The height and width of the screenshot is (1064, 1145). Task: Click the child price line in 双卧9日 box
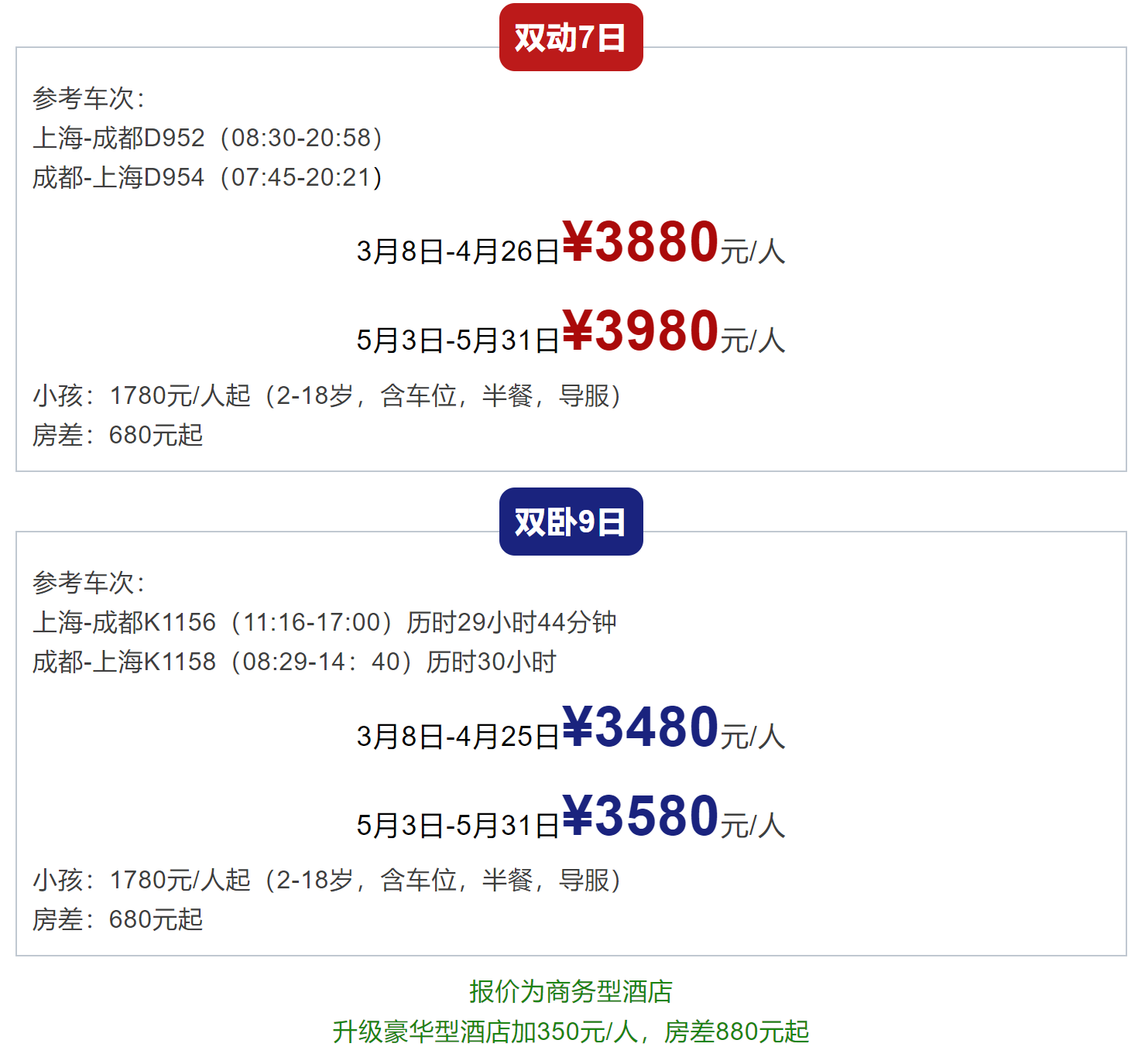(327, 880)
